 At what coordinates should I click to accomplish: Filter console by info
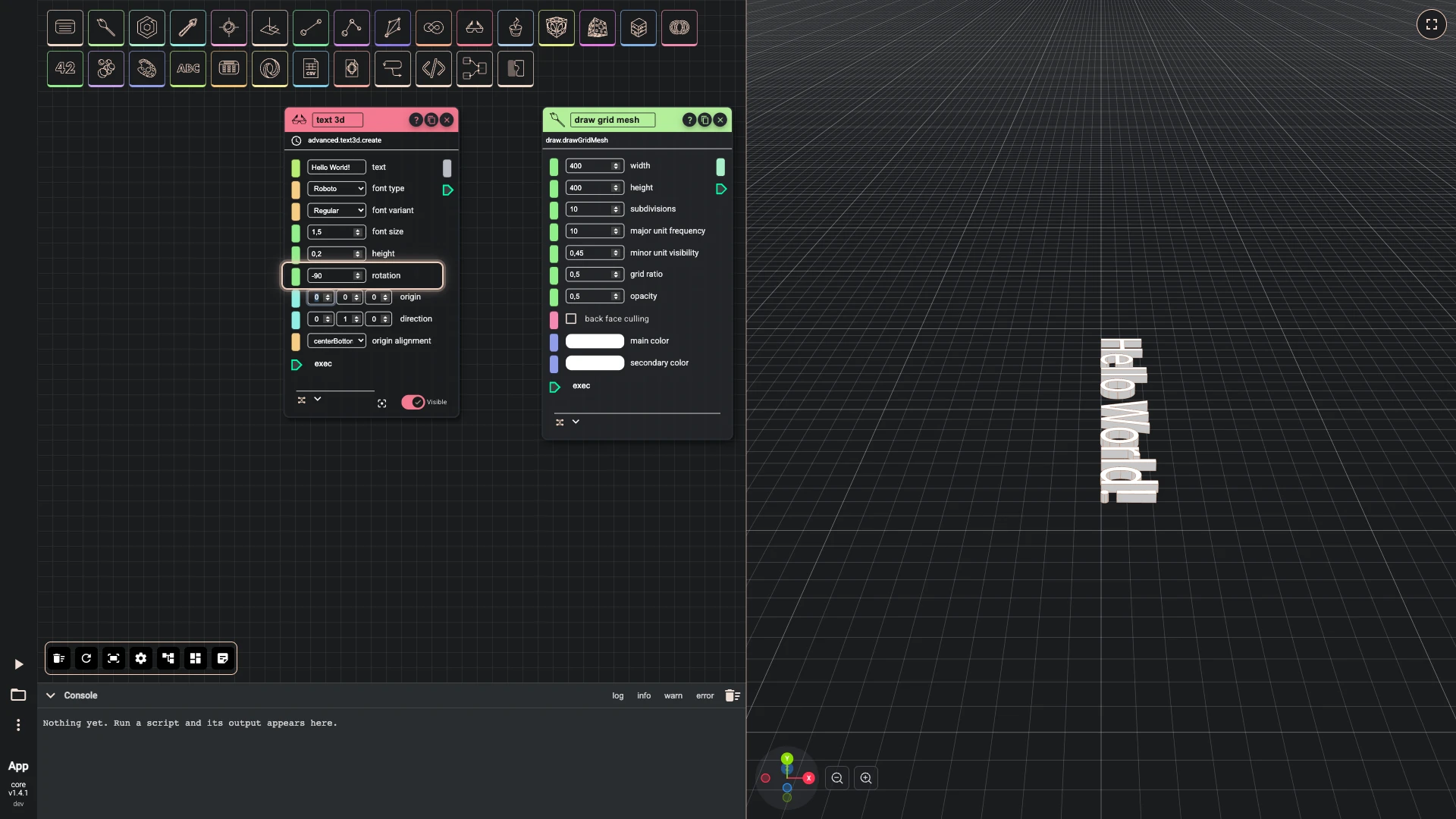(644, 695)
